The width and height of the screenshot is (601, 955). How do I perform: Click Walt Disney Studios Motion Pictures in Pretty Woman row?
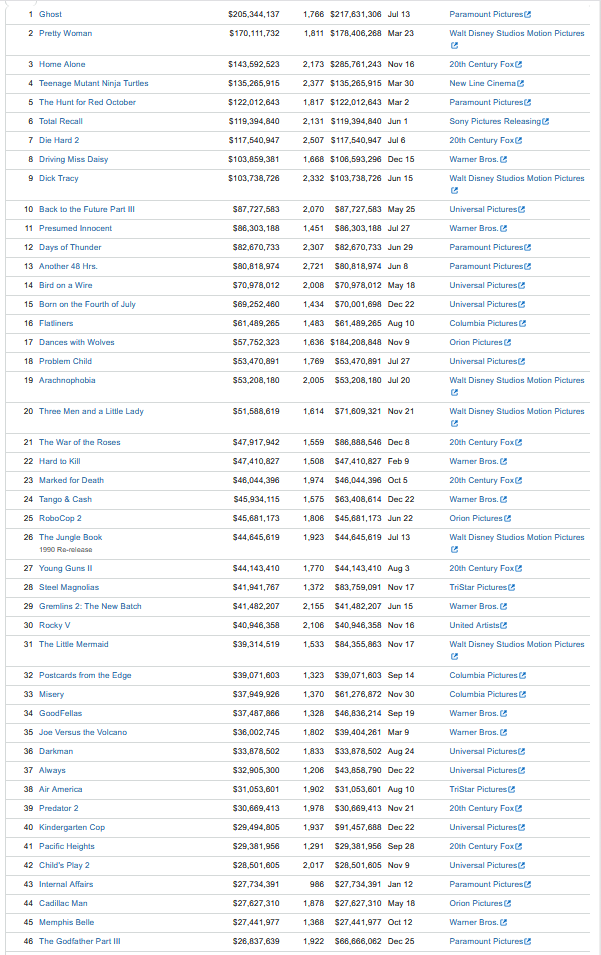(517, 33)
